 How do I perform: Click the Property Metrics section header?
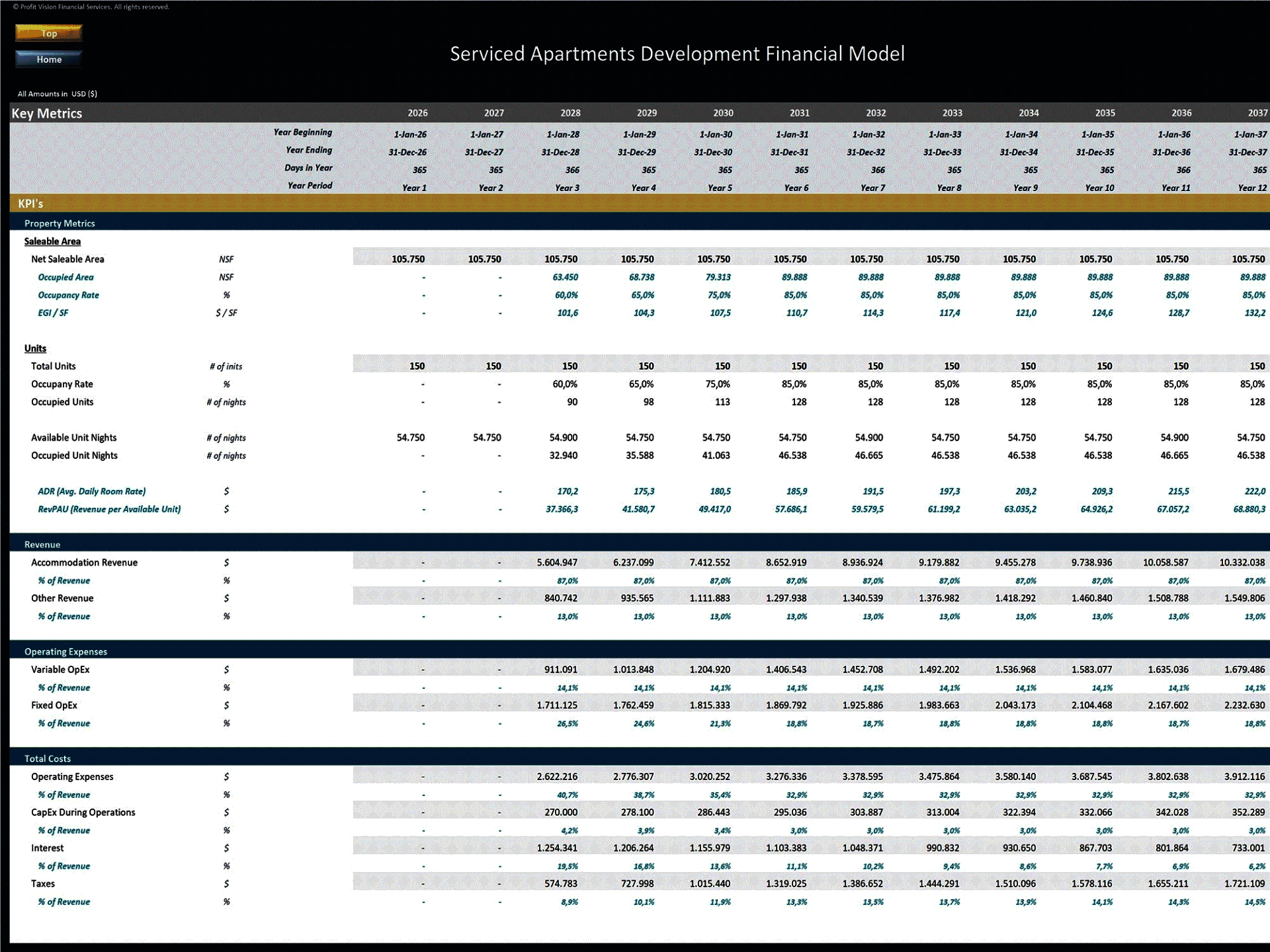[x=60, y=223]
